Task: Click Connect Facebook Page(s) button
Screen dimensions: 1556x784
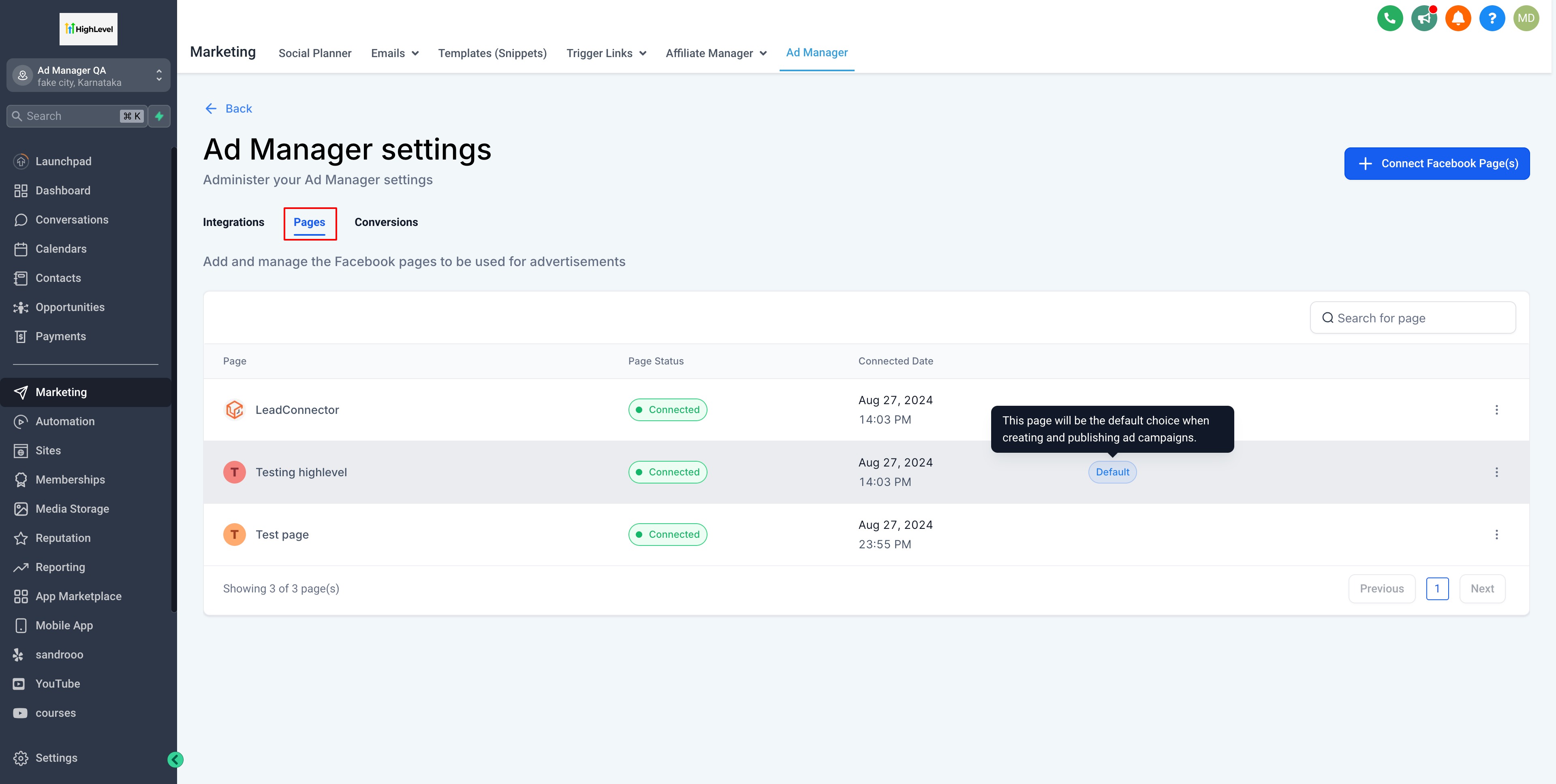Action: [1436, 164]
